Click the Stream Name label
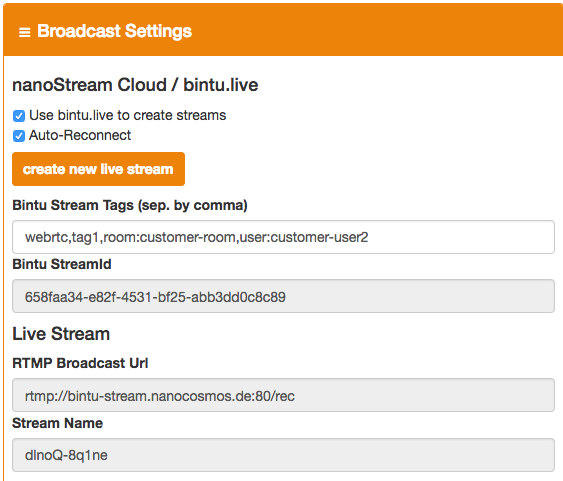Image resolution: width=563 pixels, height=481 pixels. [x=57, y=423]
